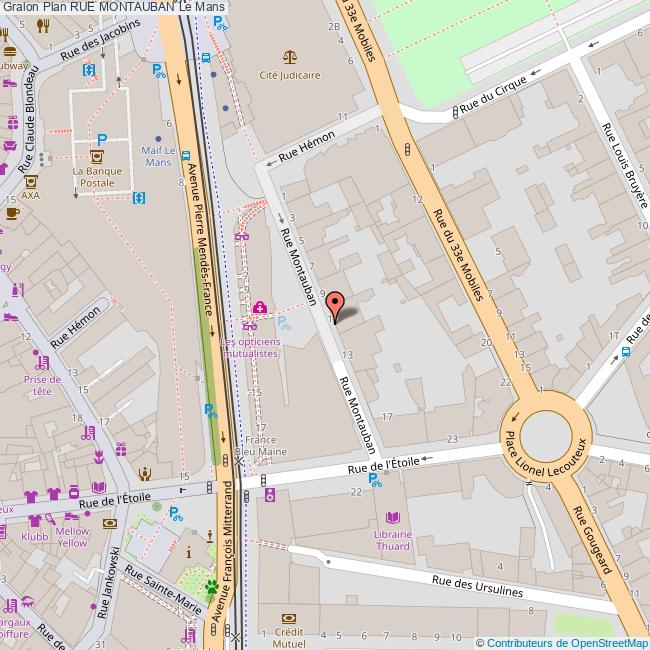650x650 pixels.
Task: Click the France Bleu Maine label
Action: click(x=261, y=446)
